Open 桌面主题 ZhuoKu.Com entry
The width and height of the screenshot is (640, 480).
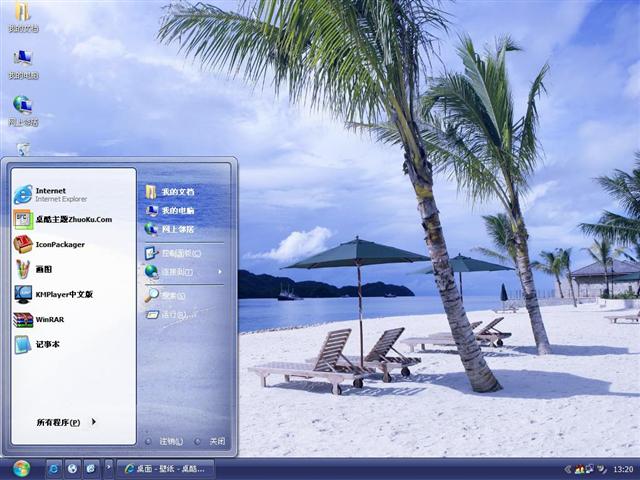tap(70, 219)
